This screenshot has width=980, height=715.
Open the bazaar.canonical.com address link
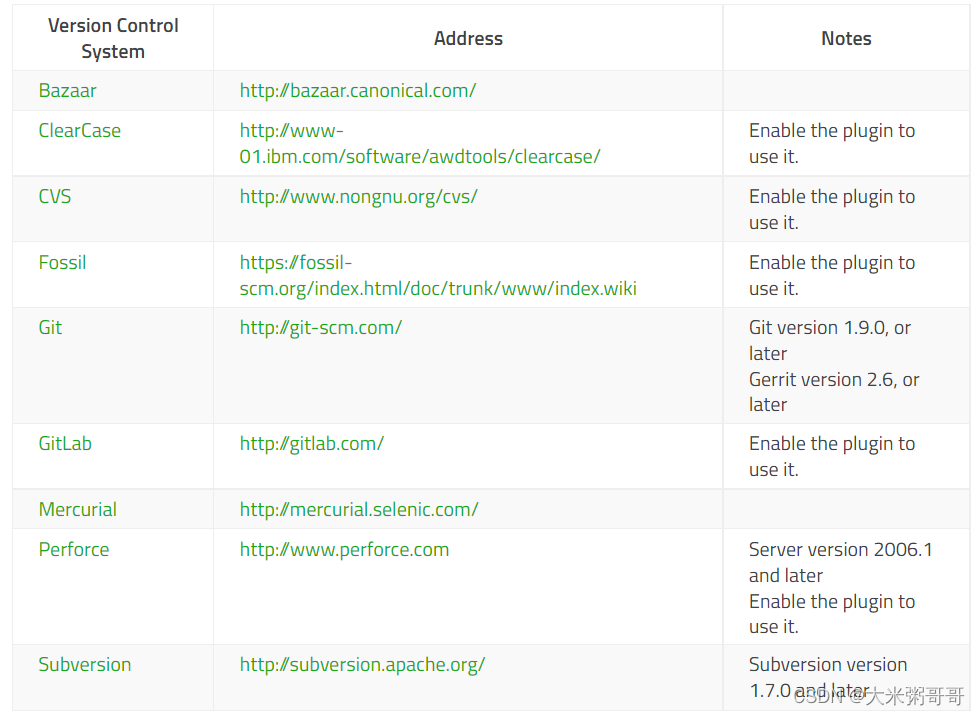pos(357,90)
